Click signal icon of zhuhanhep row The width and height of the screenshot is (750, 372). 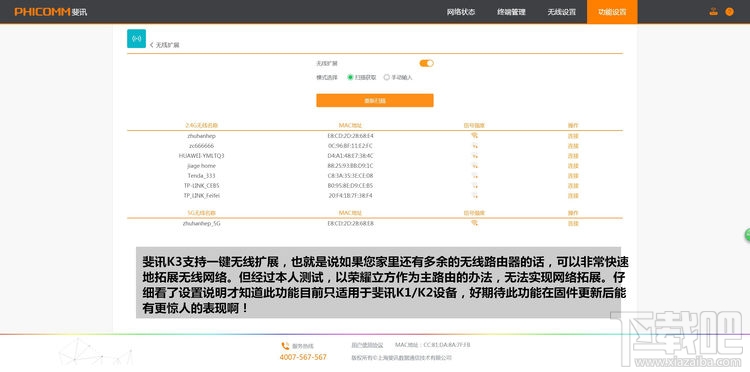(474, 136)
